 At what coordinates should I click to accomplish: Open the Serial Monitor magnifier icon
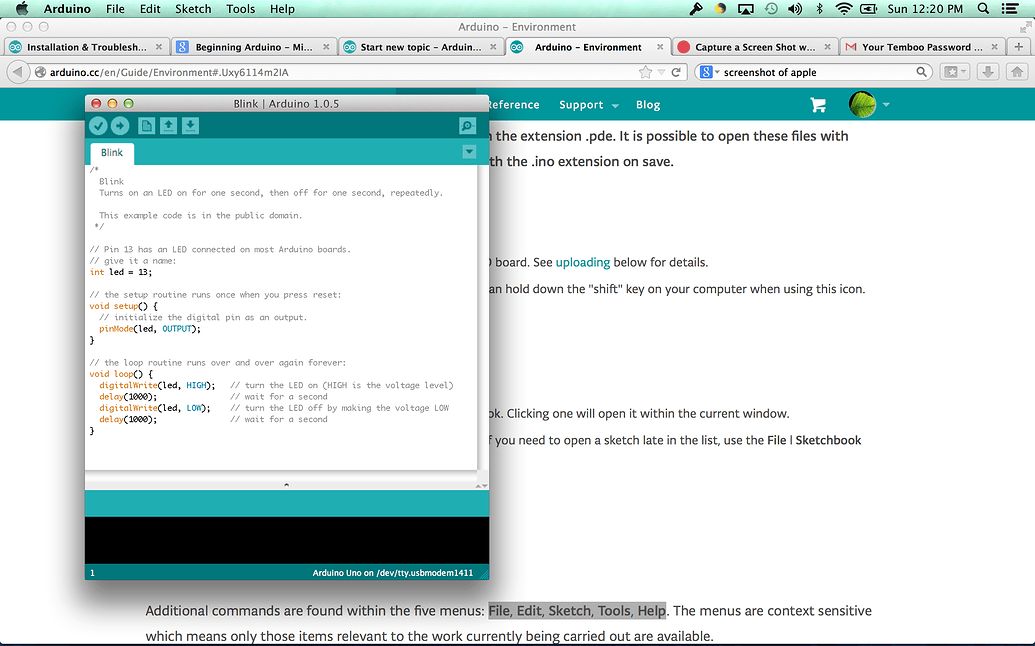[467, 126]
